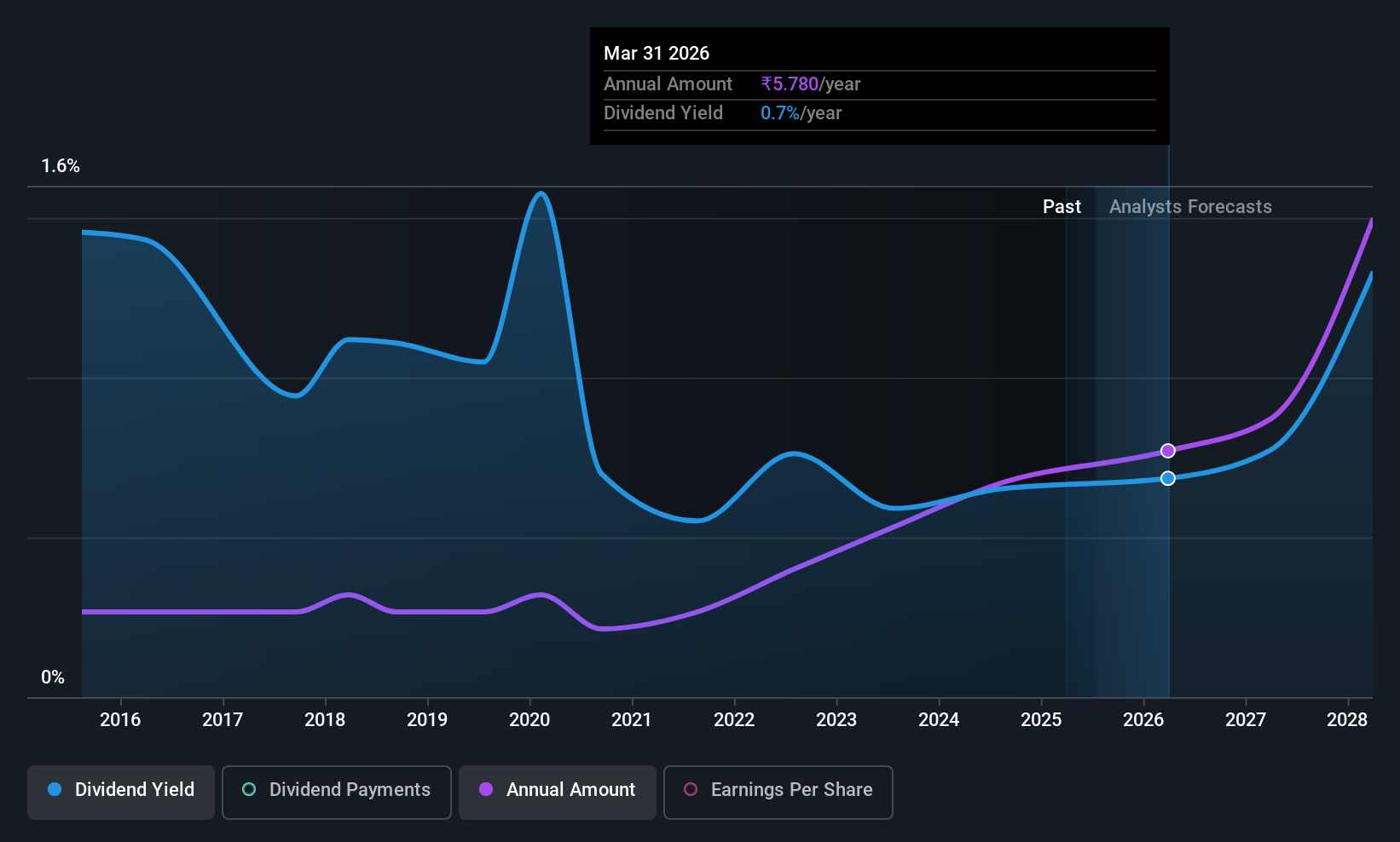Viewport: 1400px width, 842px height.
Task: Click the 2016 year axis label
Action: click(x=120, y=719)
